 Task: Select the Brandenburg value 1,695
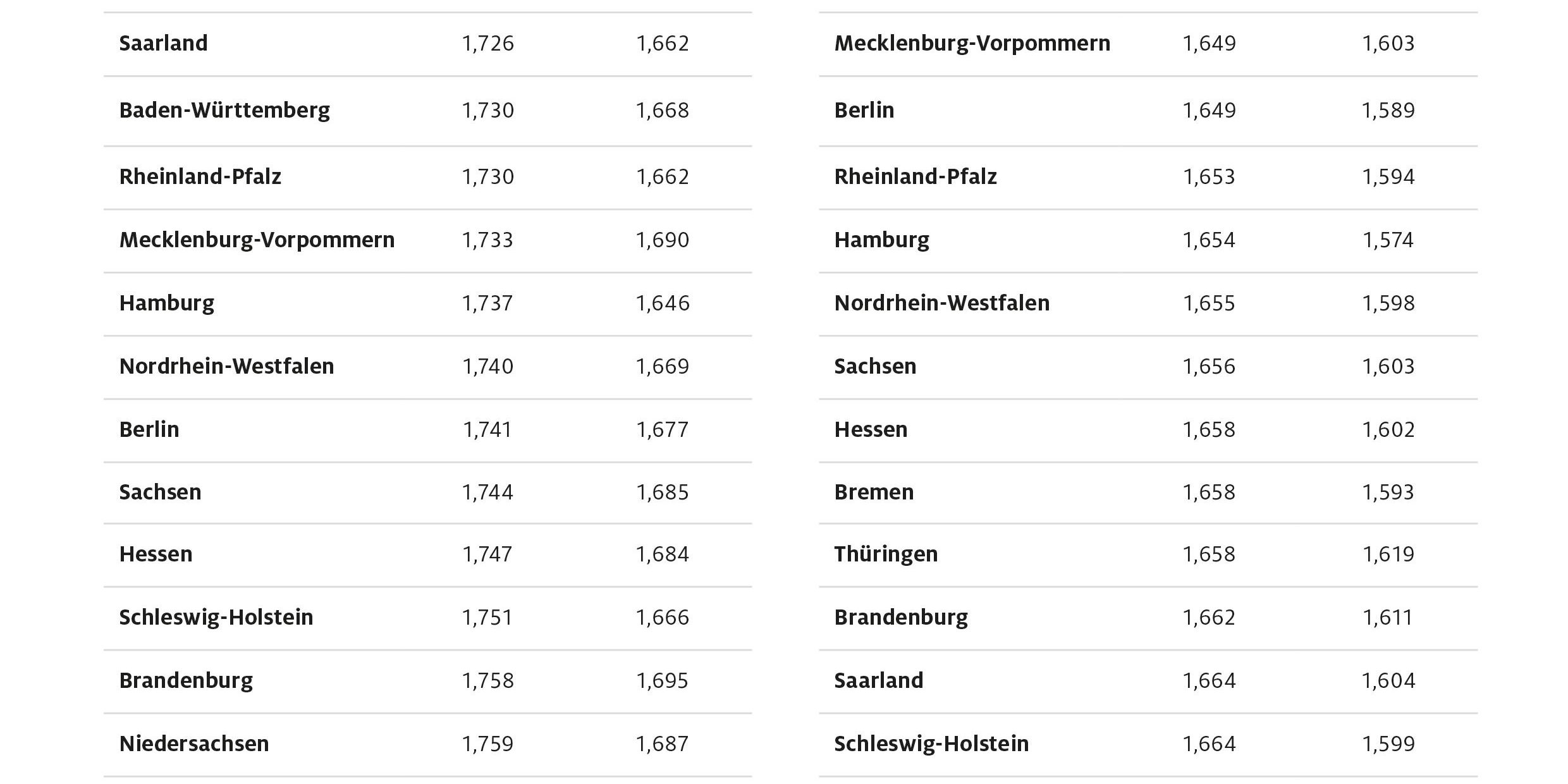662,680
